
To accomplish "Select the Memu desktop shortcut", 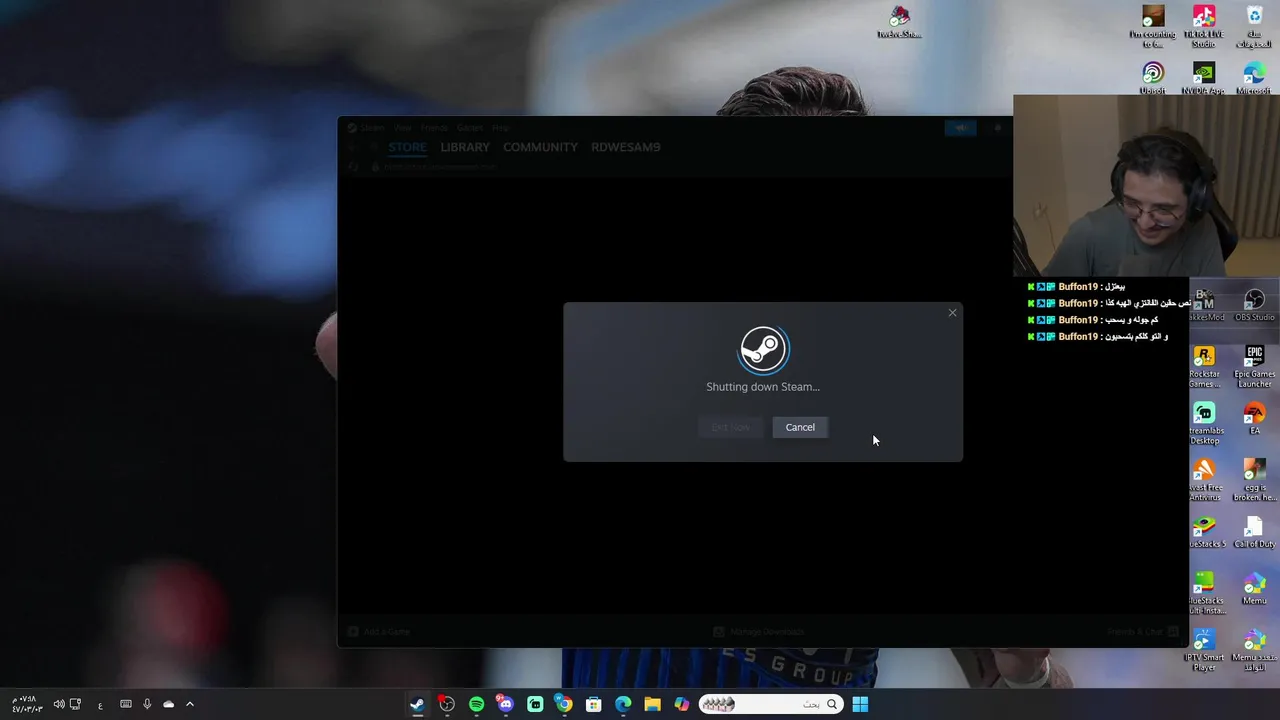I will (x=1254, y=588).
